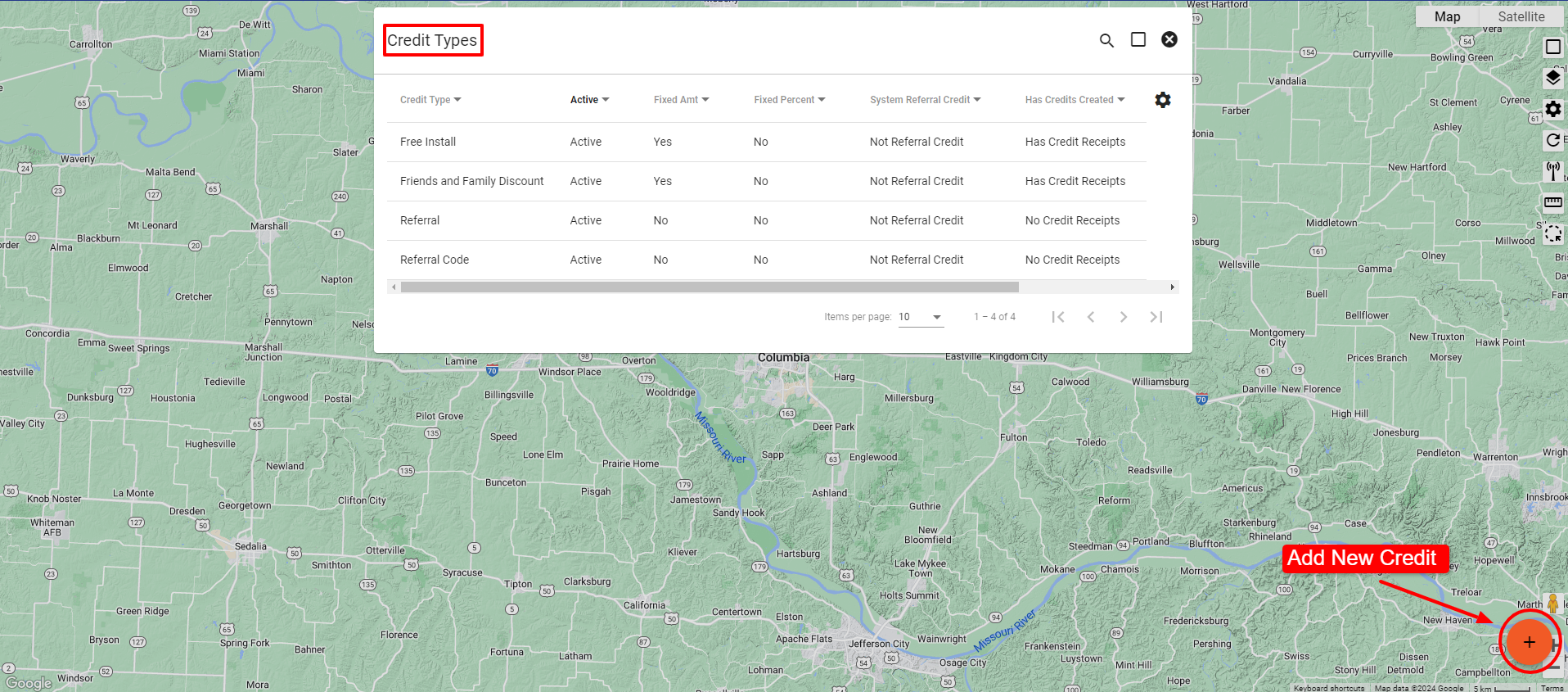Sort by Fixed Percent column
Viewport: 1568px width, 692px height.
coord(790,100)
